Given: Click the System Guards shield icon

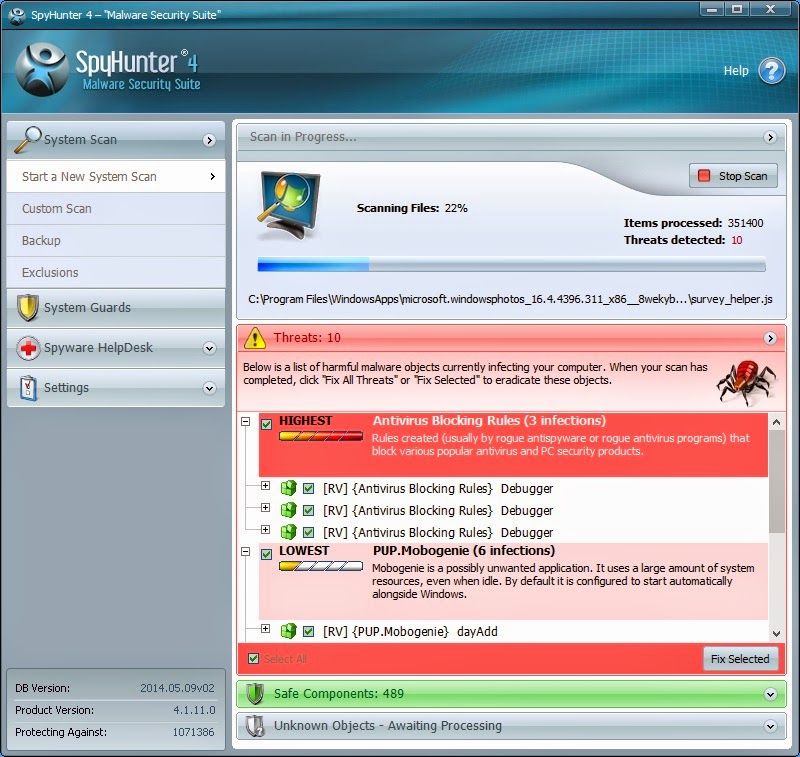Looking at the screenshot, I should (x=28, y=307).
